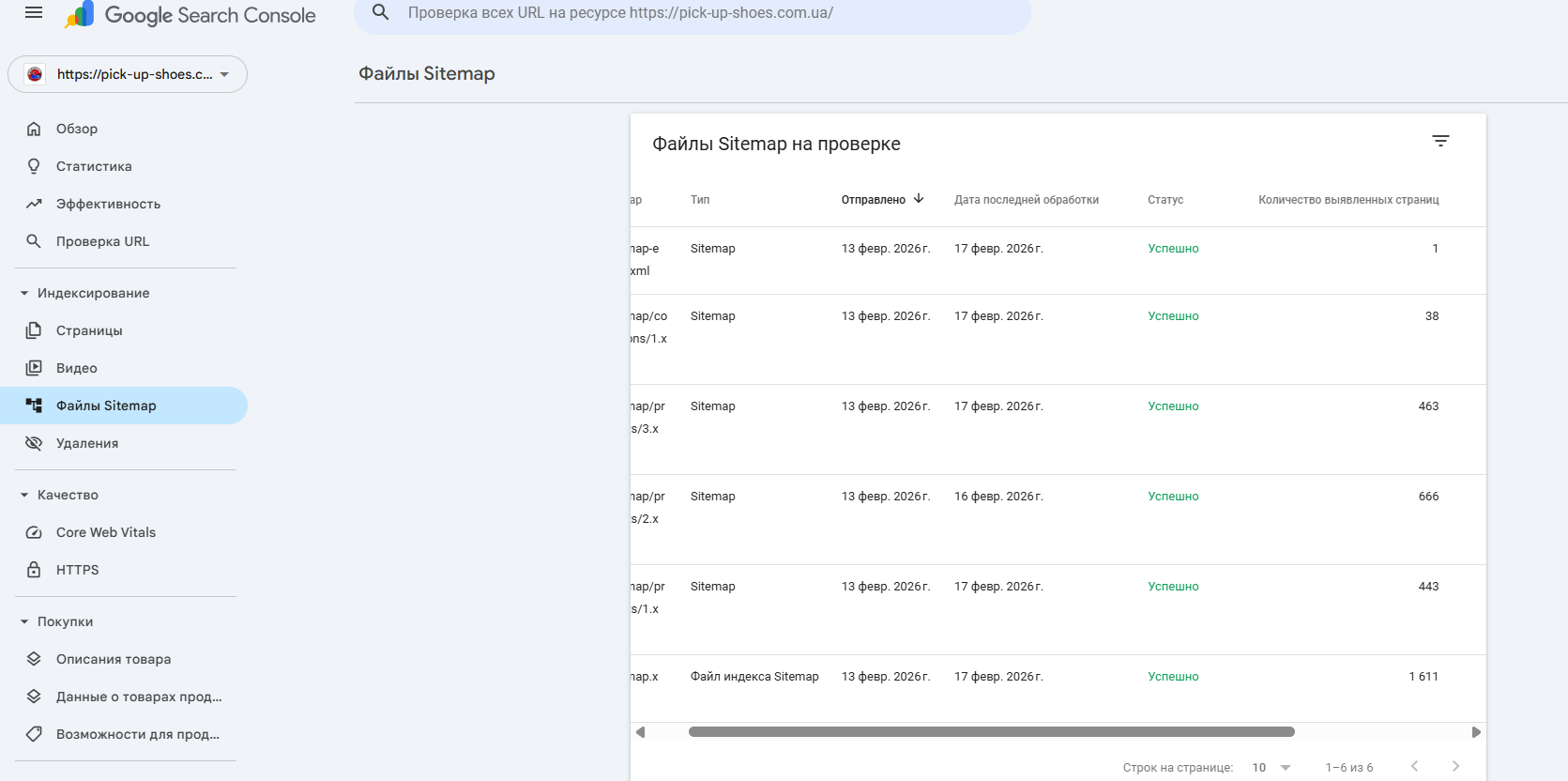Image resolution: width=1568 pixels, height=781 pixels.
Task: Go to Удаления (Removals) section
Action: (86, 443)
